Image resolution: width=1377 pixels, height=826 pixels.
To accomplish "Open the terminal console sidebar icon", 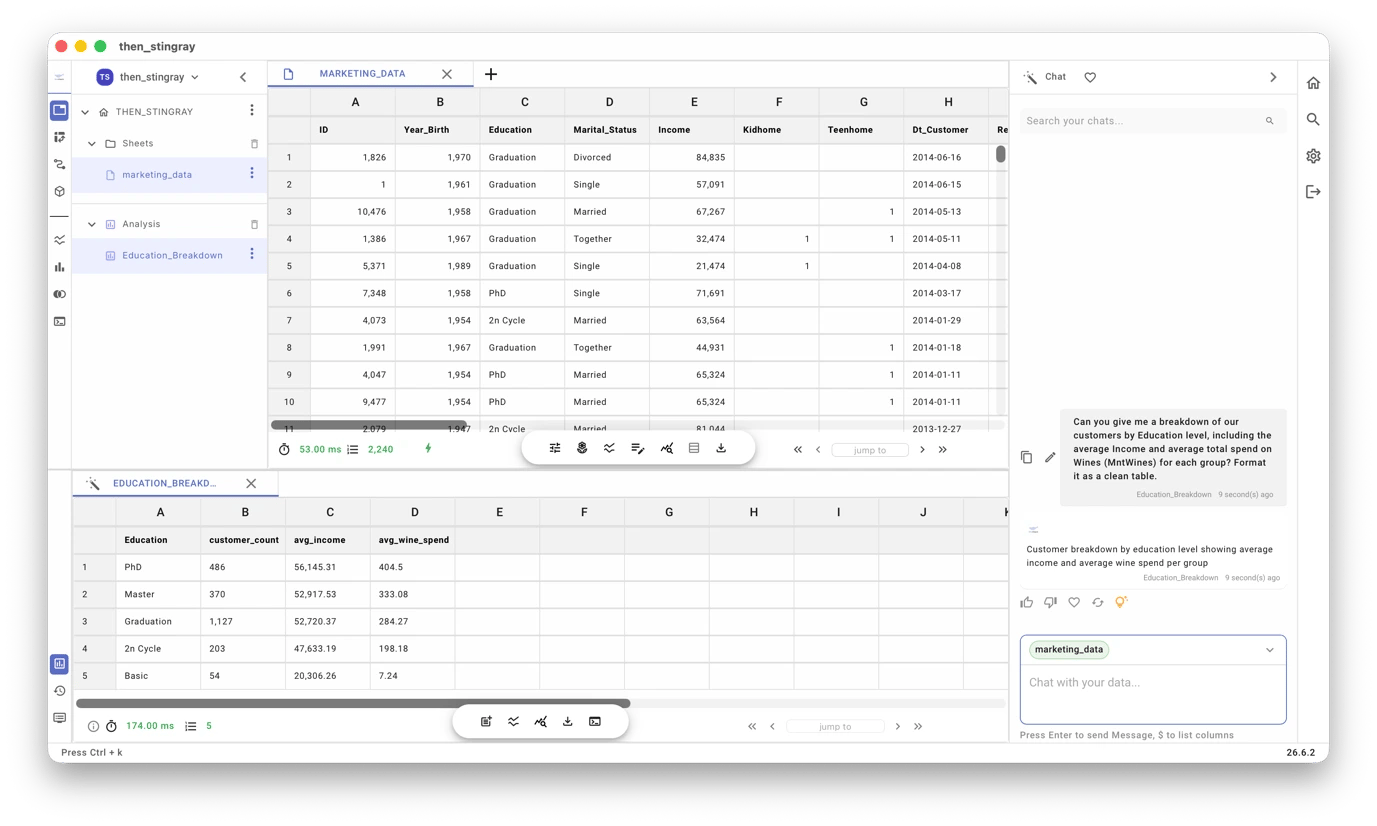I will click(x=59, y=322).
